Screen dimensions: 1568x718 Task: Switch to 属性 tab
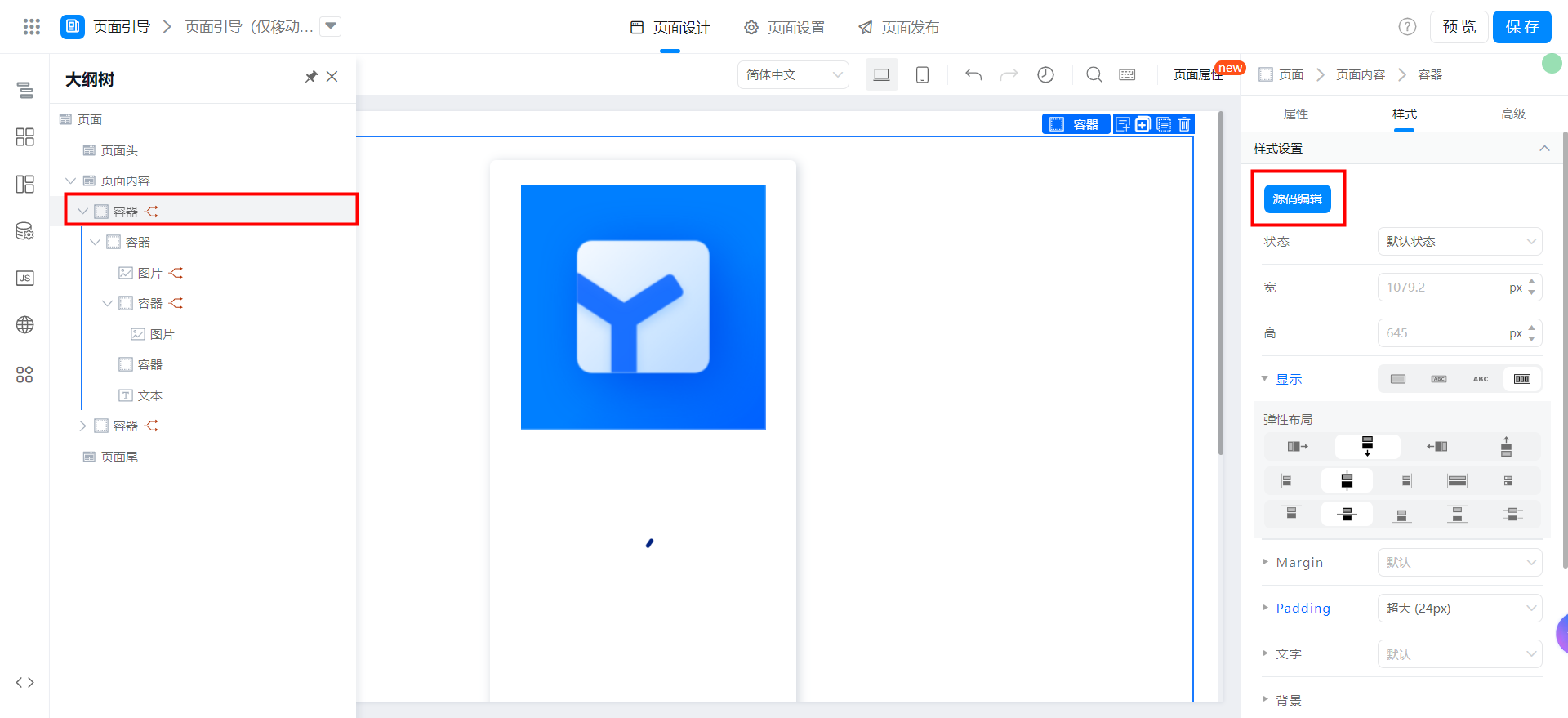(1296, 114)
